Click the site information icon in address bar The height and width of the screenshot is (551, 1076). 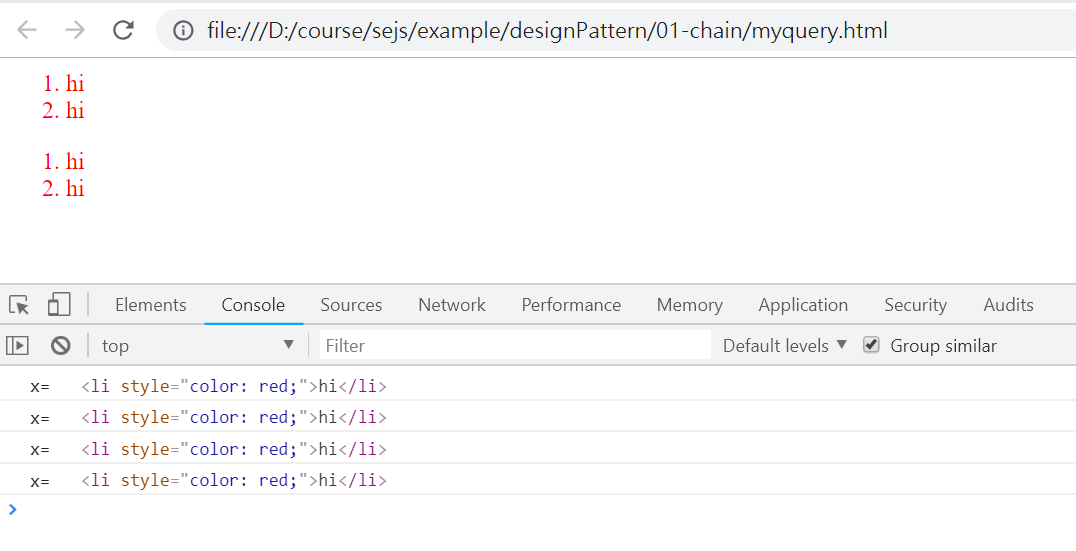pyautogui.click(x=183, y=31)
